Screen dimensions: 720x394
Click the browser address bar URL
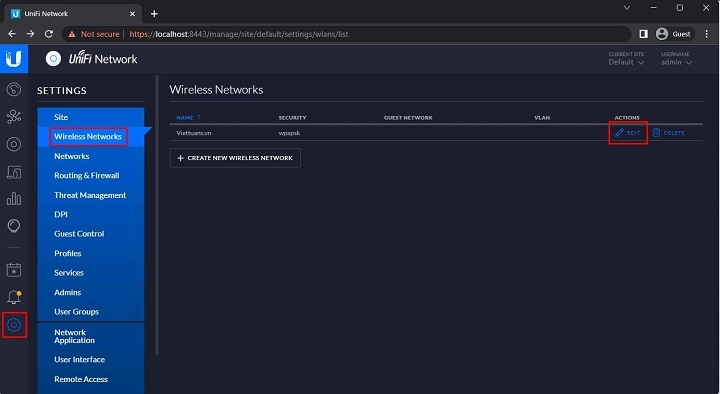pyautogui.click(x=239, y=34)
